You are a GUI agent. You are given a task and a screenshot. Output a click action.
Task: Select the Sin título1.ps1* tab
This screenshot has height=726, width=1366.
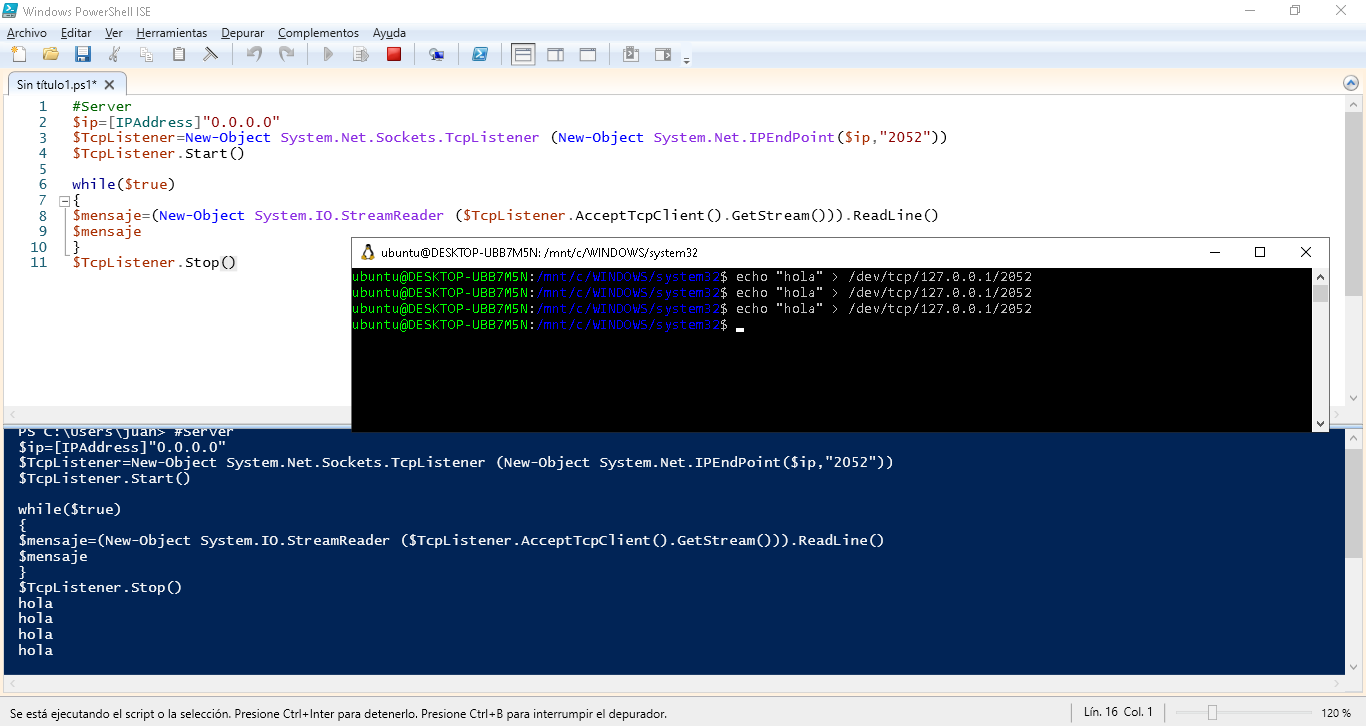click(x=57, y=85)
